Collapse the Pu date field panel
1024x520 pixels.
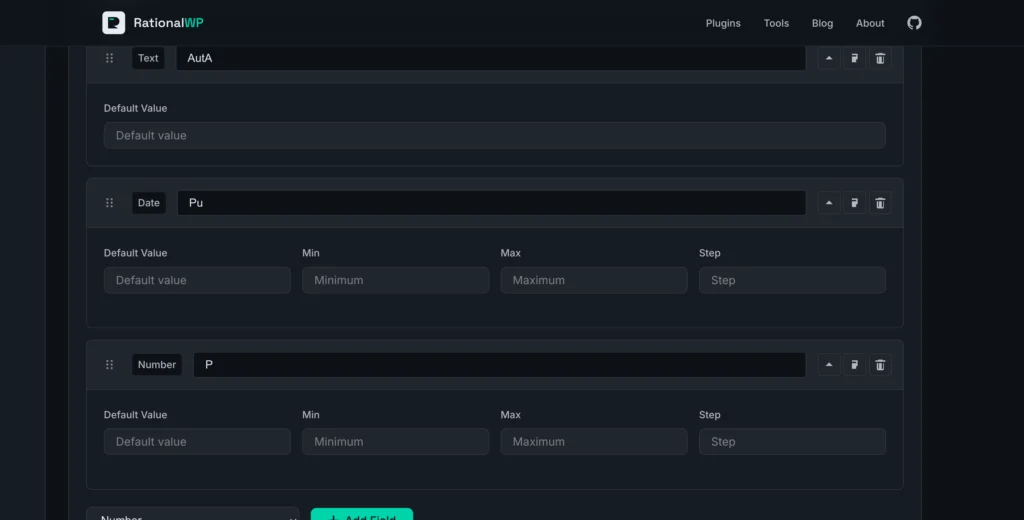tap(829, 203)
